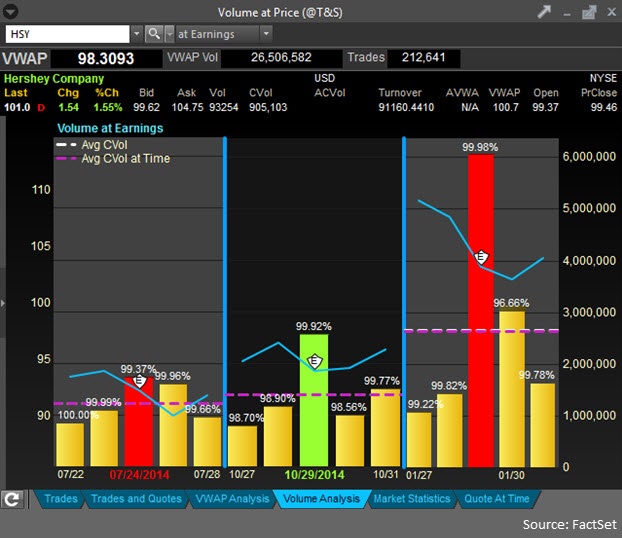622x538 pixels.
Task: Click the refresh button at bottom left
Action: (x=12, y=499)
